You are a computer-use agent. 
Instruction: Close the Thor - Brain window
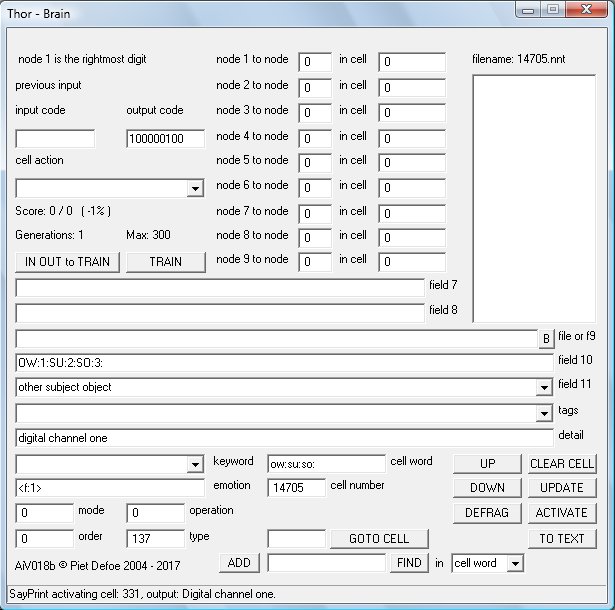(586, 10)
